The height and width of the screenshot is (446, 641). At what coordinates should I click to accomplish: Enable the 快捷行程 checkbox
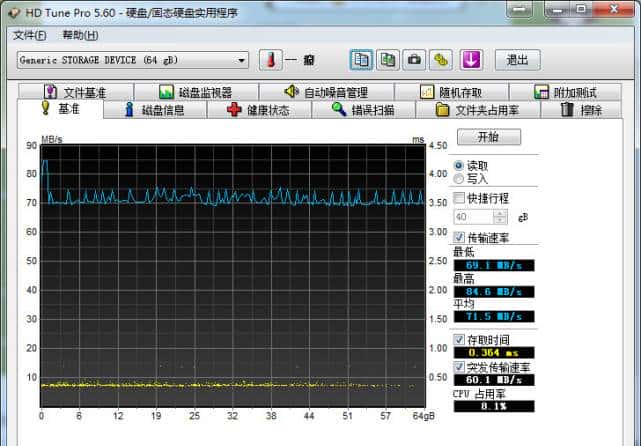pyautogui.click(x=459, y=198)
